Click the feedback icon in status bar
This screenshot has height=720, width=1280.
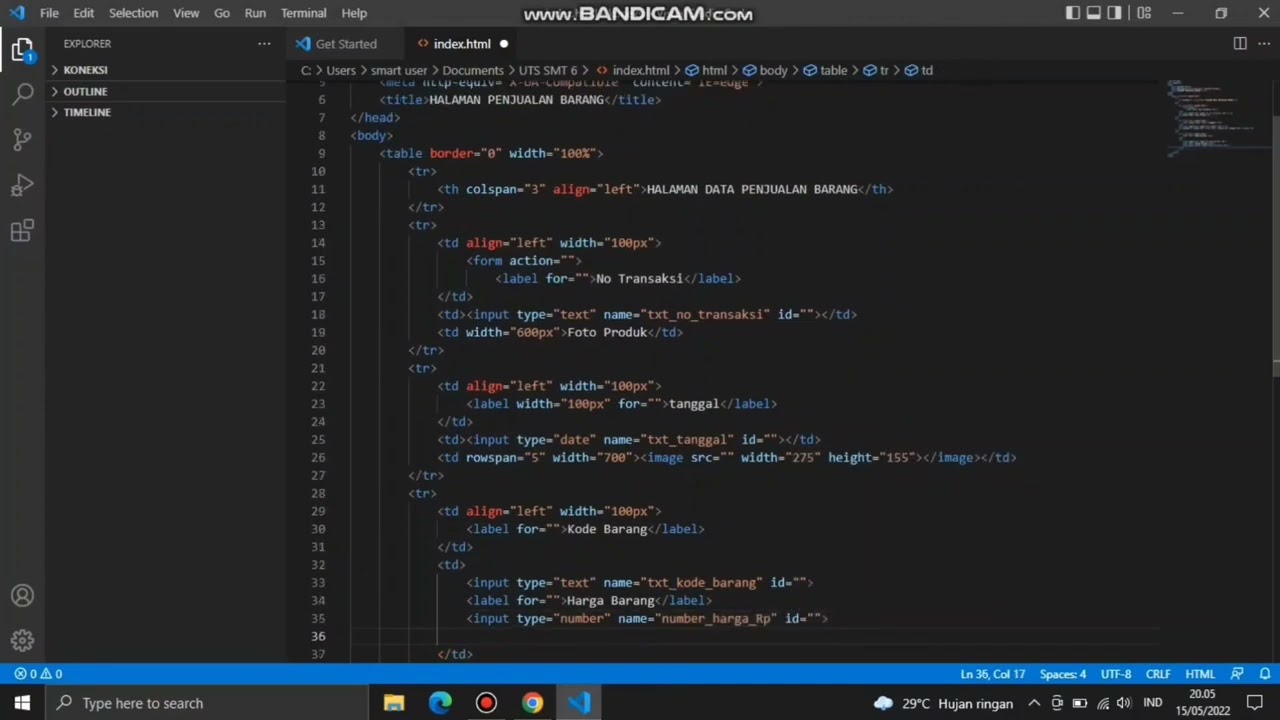coord(1237,674)
